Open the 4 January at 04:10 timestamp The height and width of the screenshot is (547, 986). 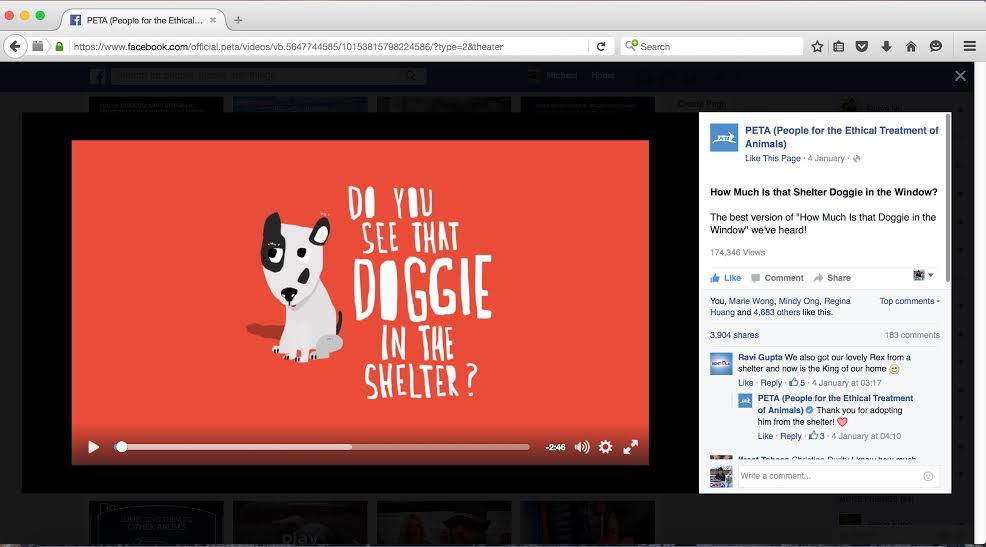[866, 436]
